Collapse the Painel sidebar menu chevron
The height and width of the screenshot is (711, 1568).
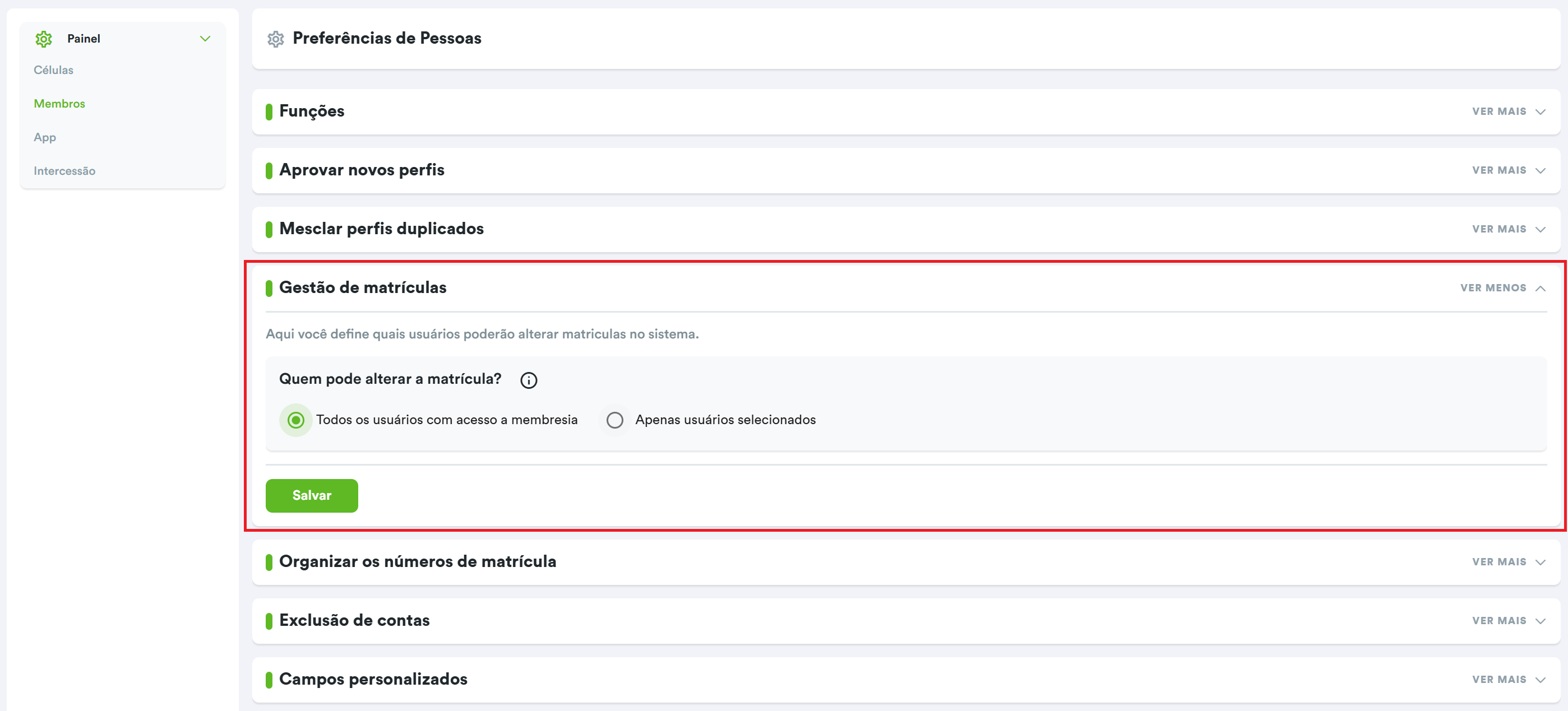tap(205, 39)
